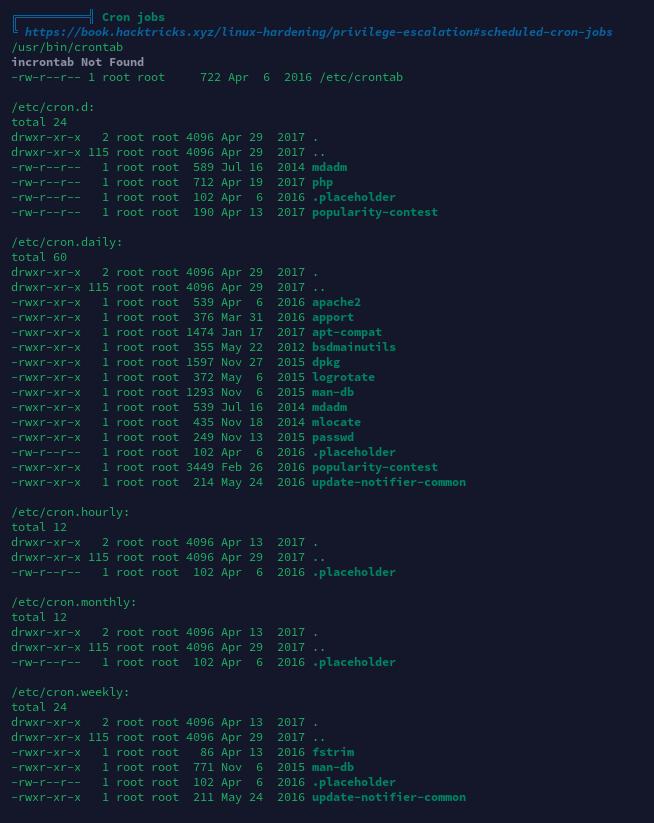Image resolution: width=654 pixels, height=823 pixels.
Task: Click the incrontab Not Found text
Action: [x=78, y=62]
